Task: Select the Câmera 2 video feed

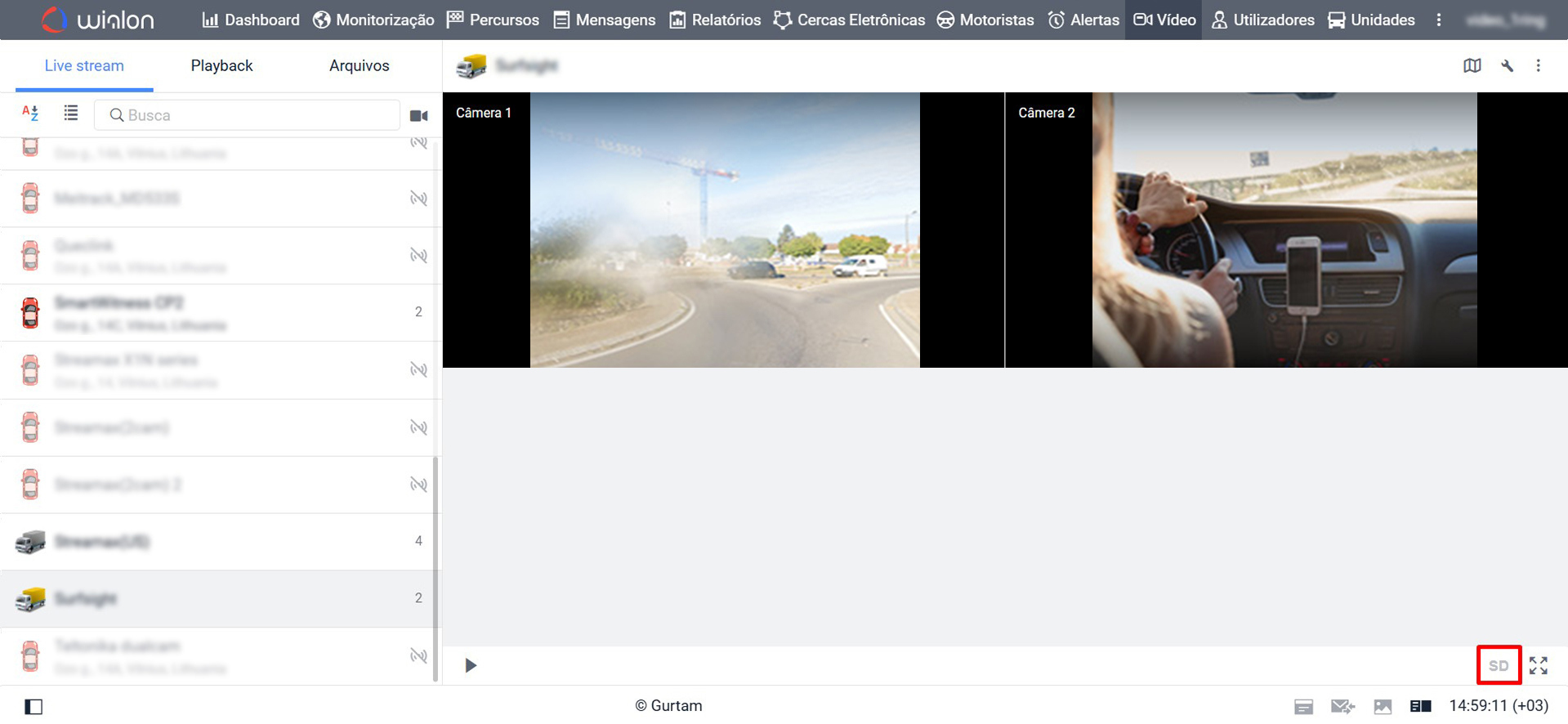Action: pyautogui.click(x=1284, y=230)
